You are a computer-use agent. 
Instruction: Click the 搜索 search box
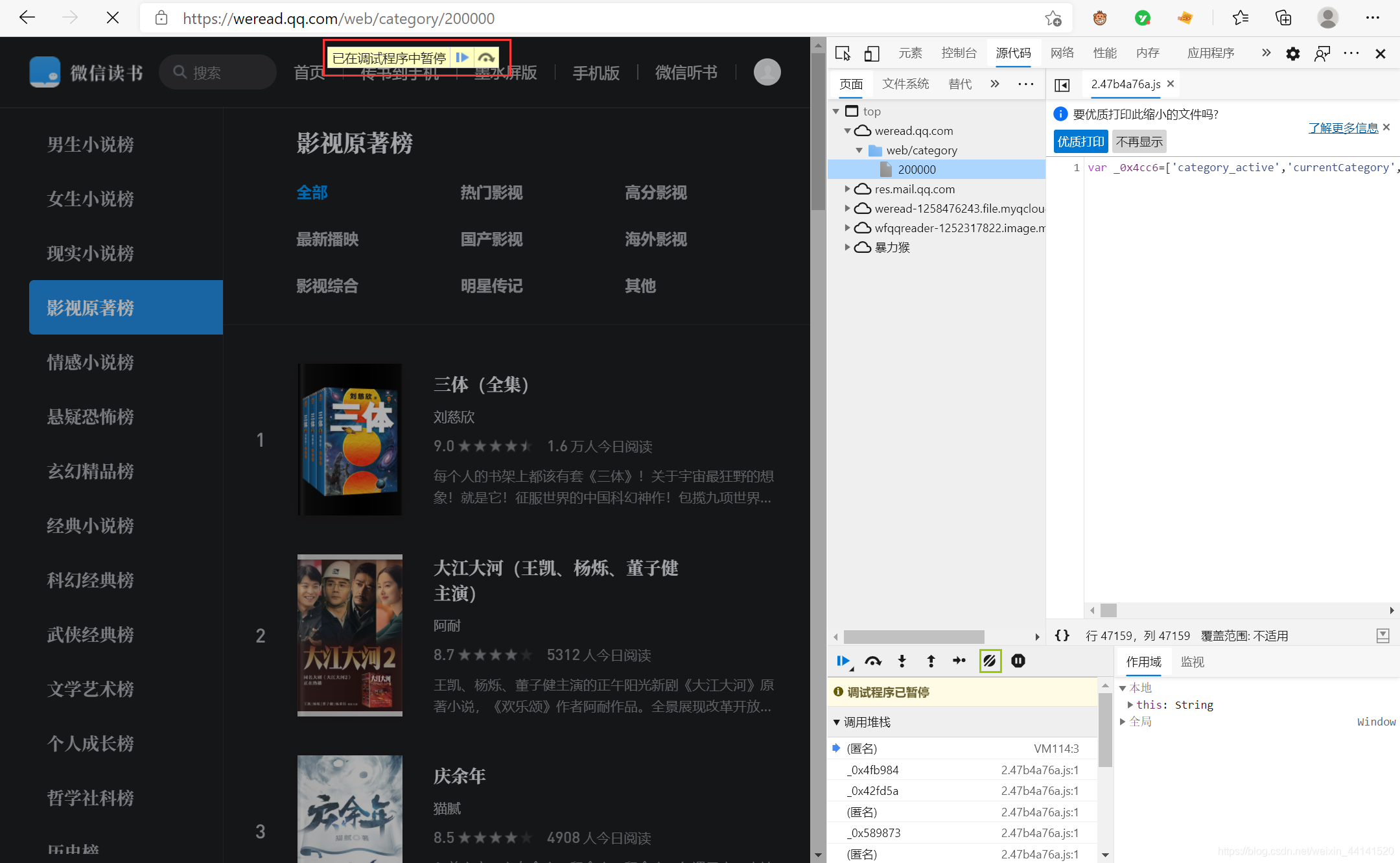[218, 72]
